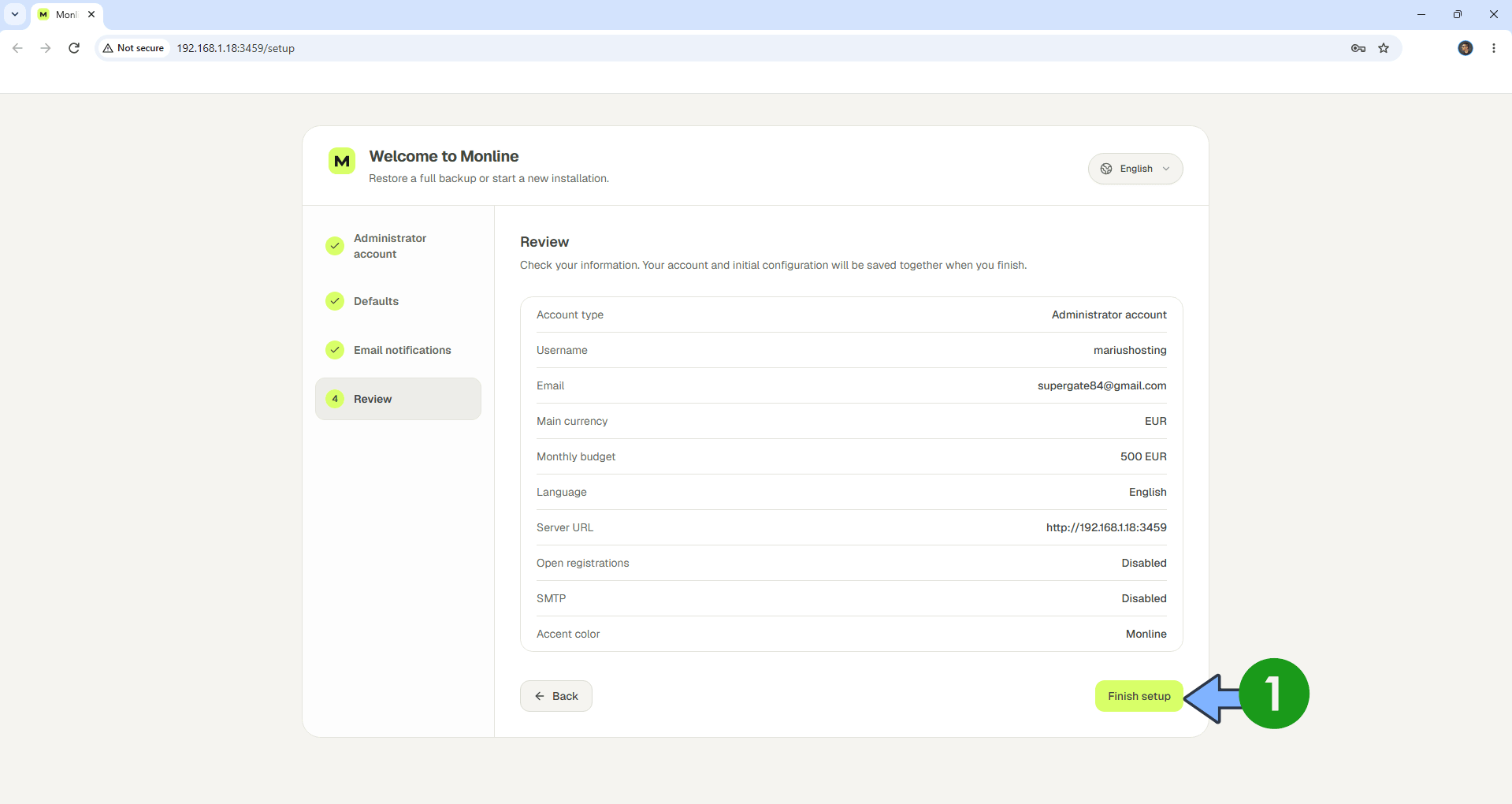The width and height of the screenshot is (1512, 804).
Task: Click the Open registrations Disabled value
Action: (1144, 563)
